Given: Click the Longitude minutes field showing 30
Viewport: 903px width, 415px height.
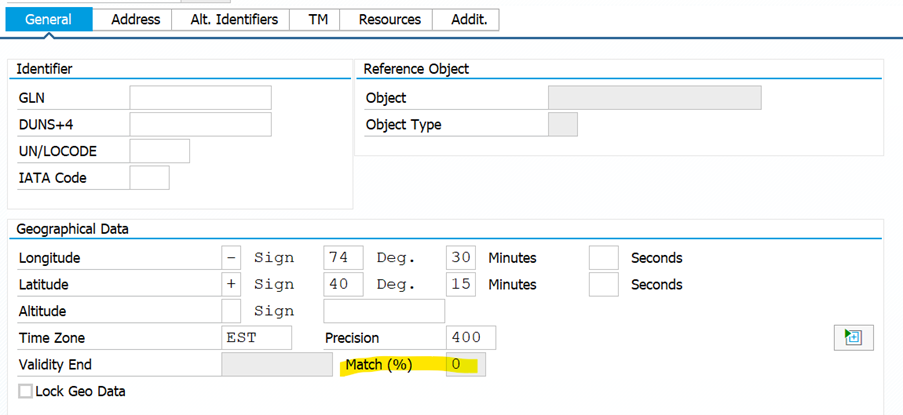Looking at the screenshot, I should click(x=461, y=258).
